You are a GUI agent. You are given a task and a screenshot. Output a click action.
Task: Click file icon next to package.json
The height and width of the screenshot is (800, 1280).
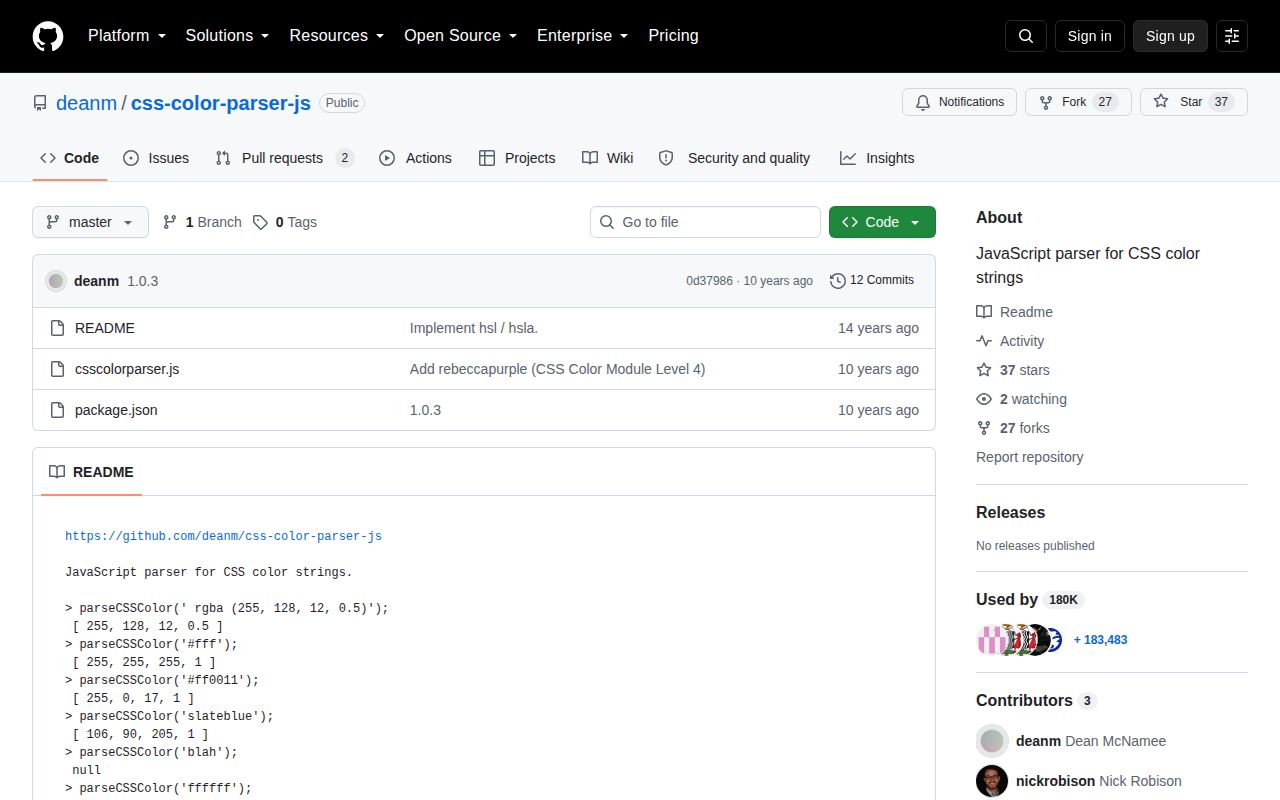pos(57,410)
